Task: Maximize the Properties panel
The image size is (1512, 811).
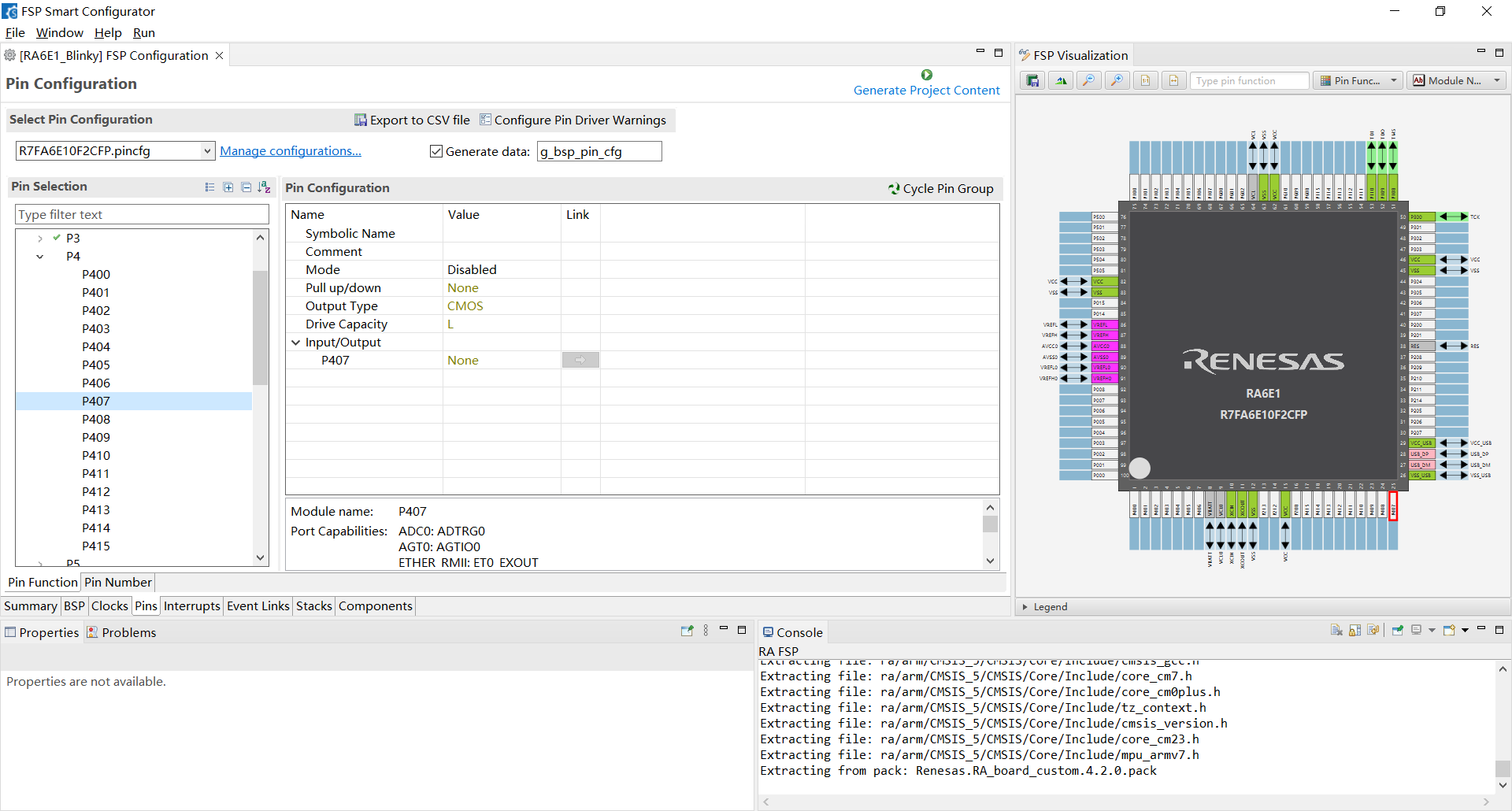Action: [x=742, y=630]
